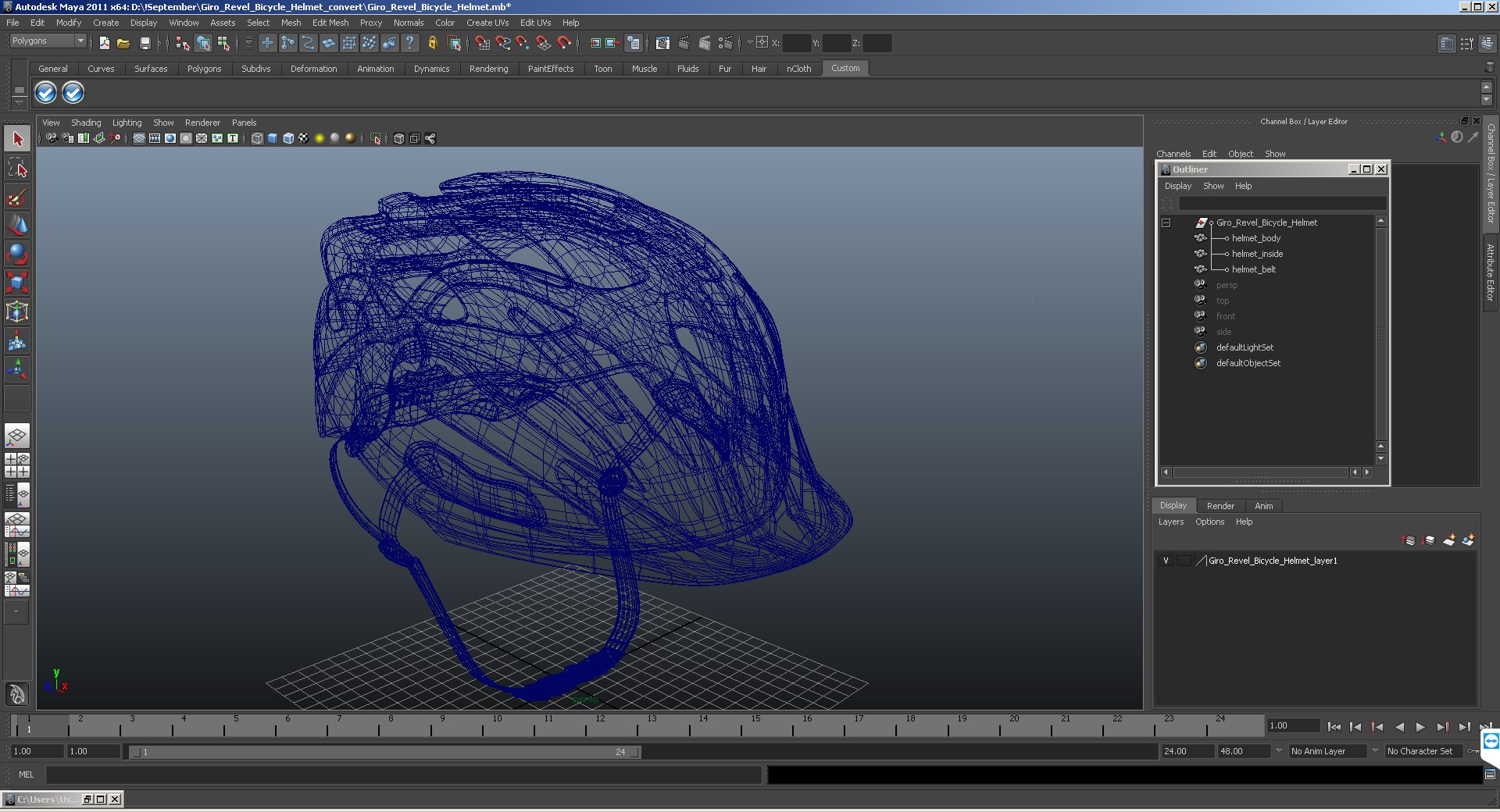Switch to the Rendering shelf tab
Image resolution: width=1500 pixels, height=812 pixels.
pyautogui.click(x=488, y=69)
